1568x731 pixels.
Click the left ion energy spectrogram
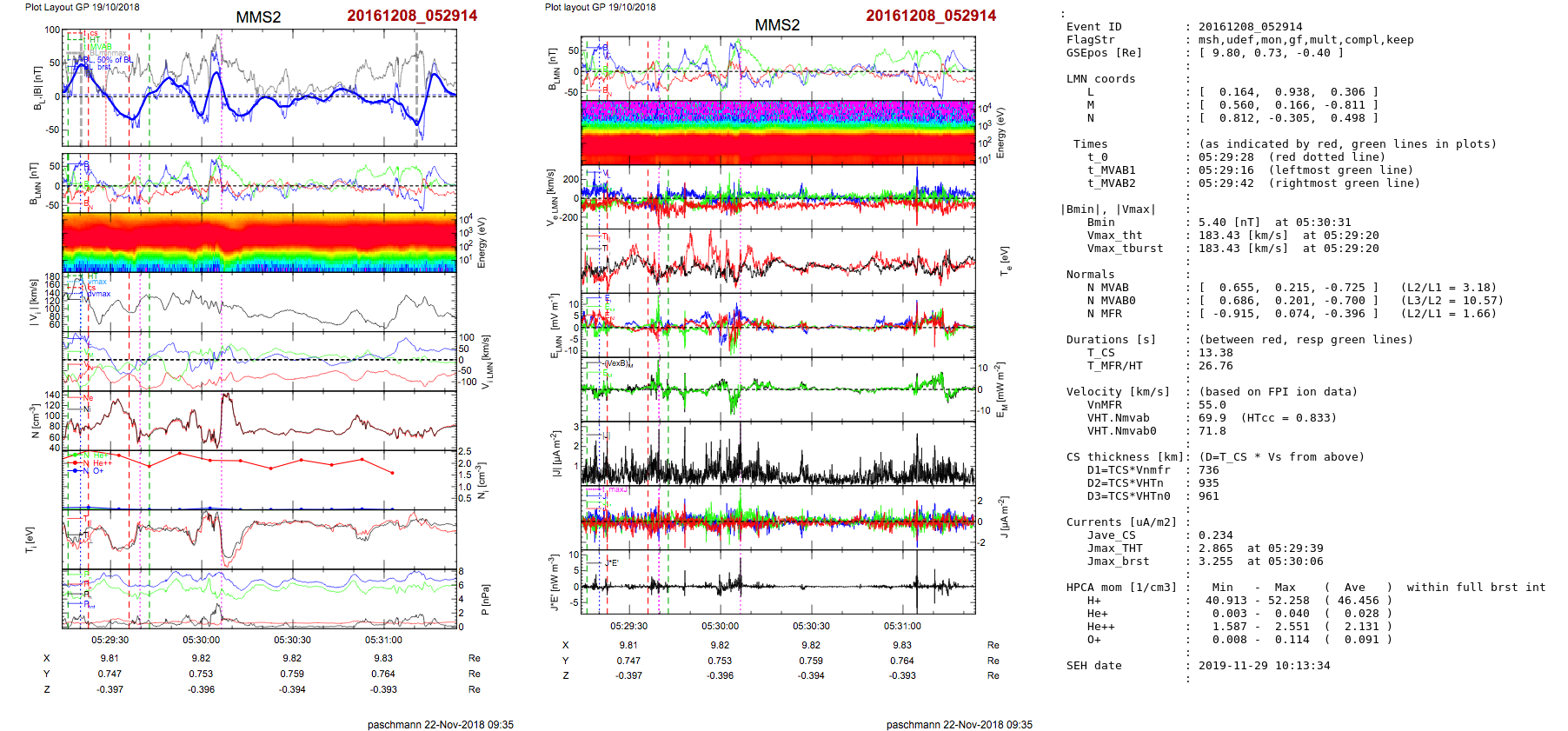(259, 243)
